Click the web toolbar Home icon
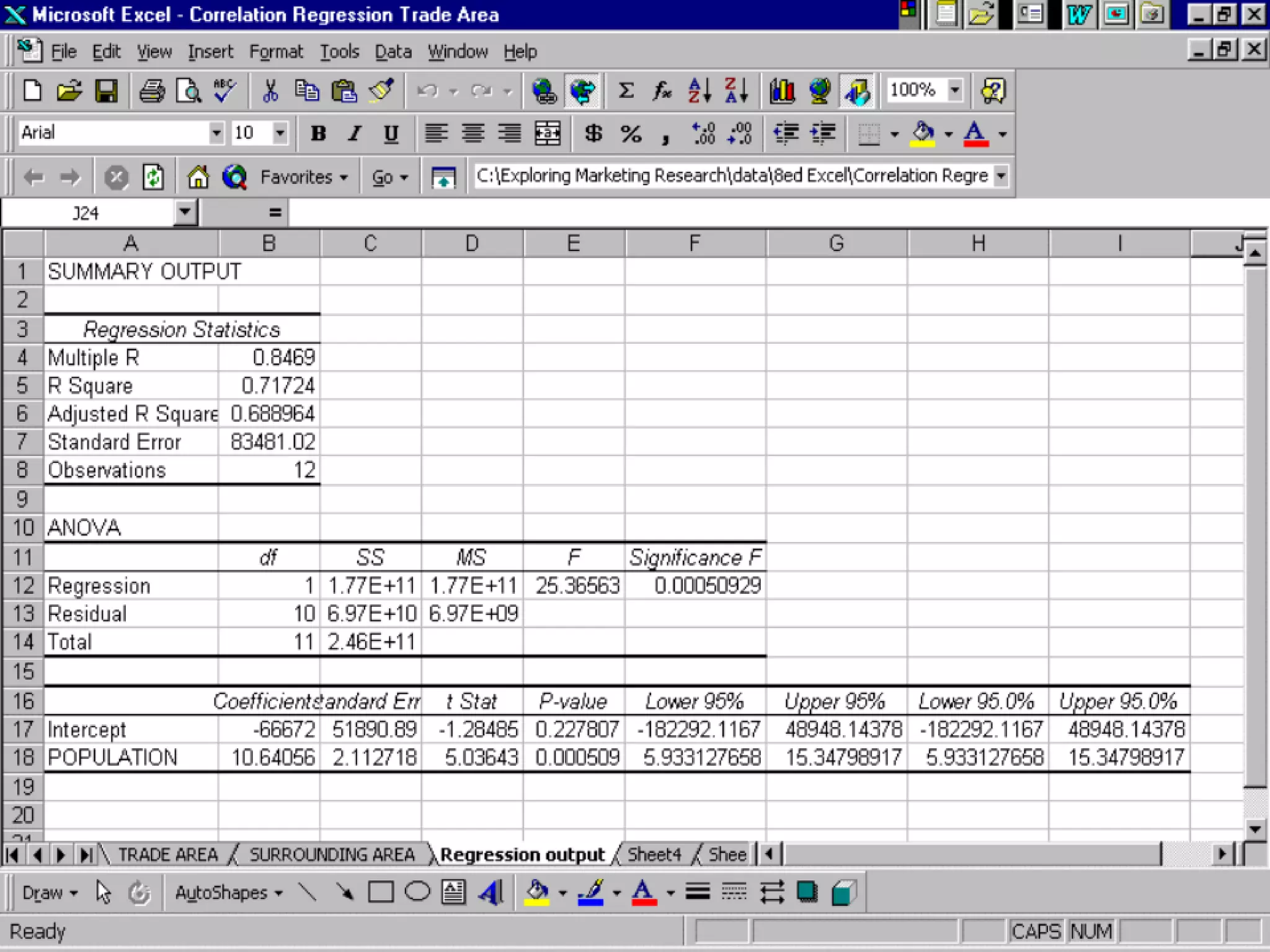The width and height of the screenshot is (1270, 952). (x=198, y=177)
